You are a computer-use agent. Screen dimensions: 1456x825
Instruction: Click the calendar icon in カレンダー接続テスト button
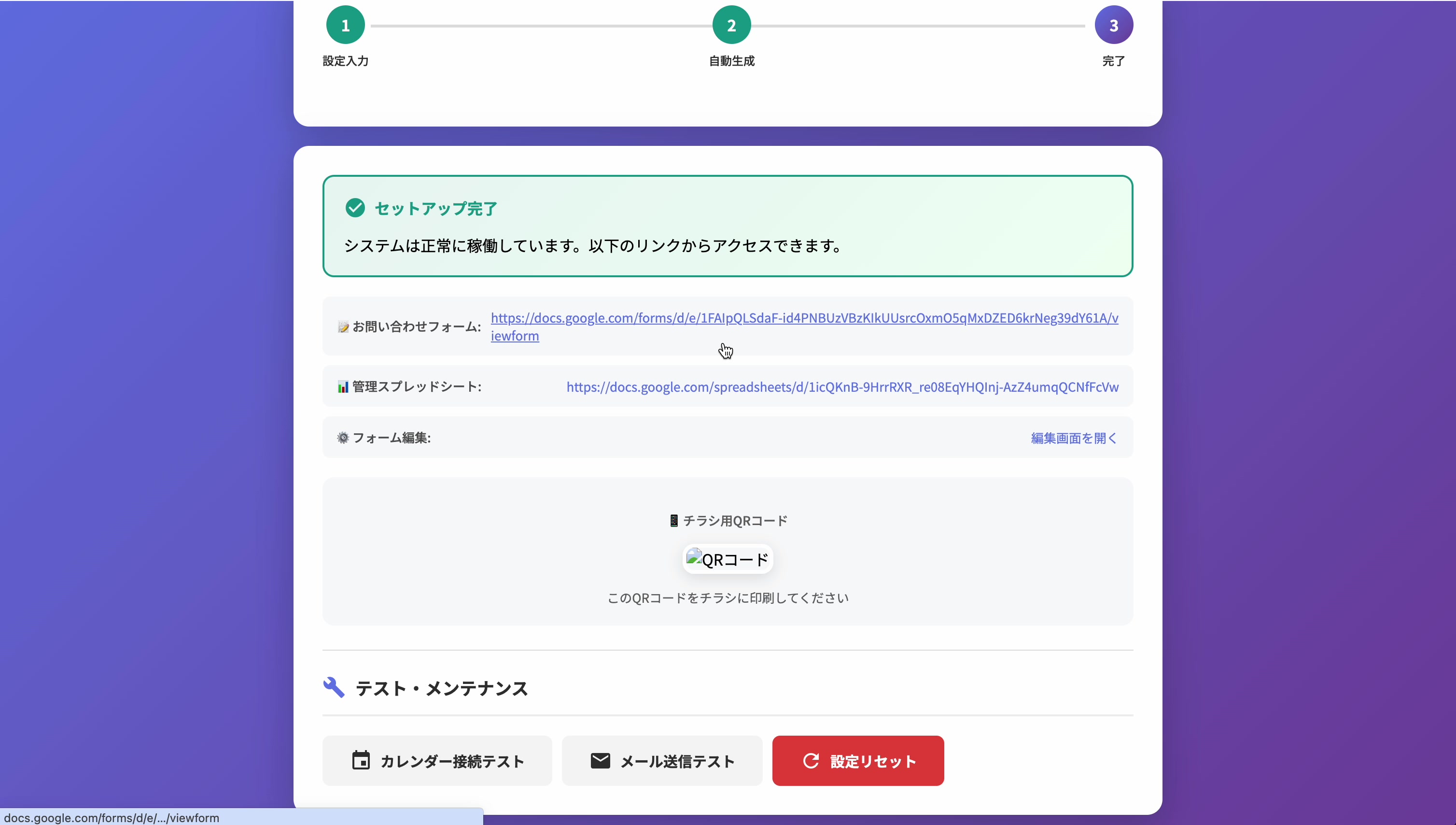coord(360,760)
